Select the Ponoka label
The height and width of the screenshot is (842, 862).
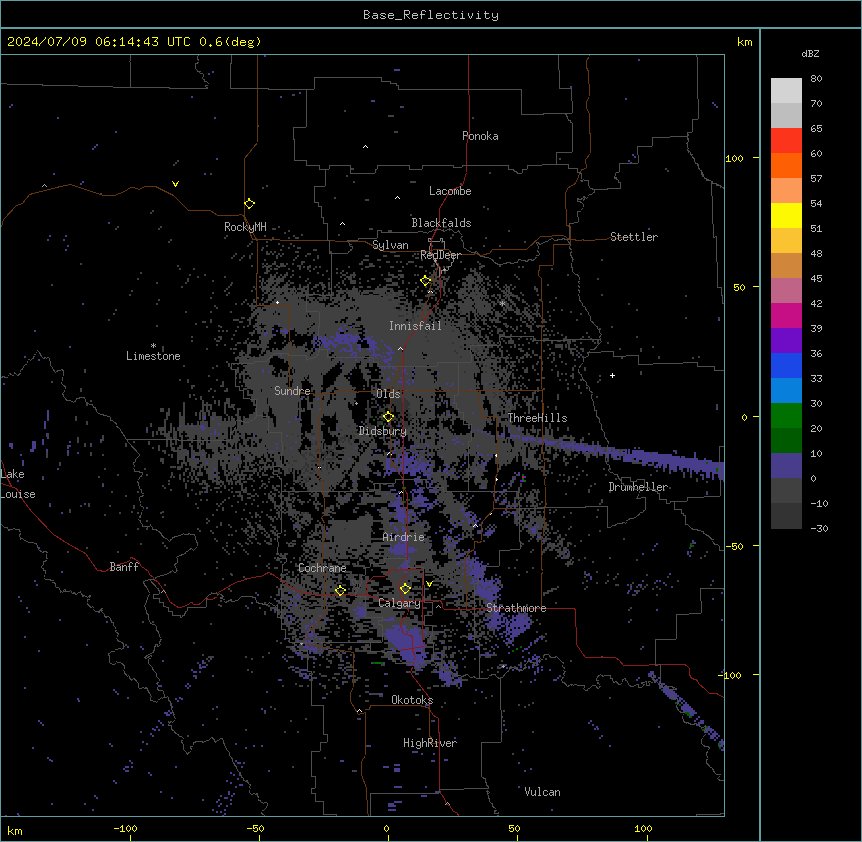[x=480, y=136]
